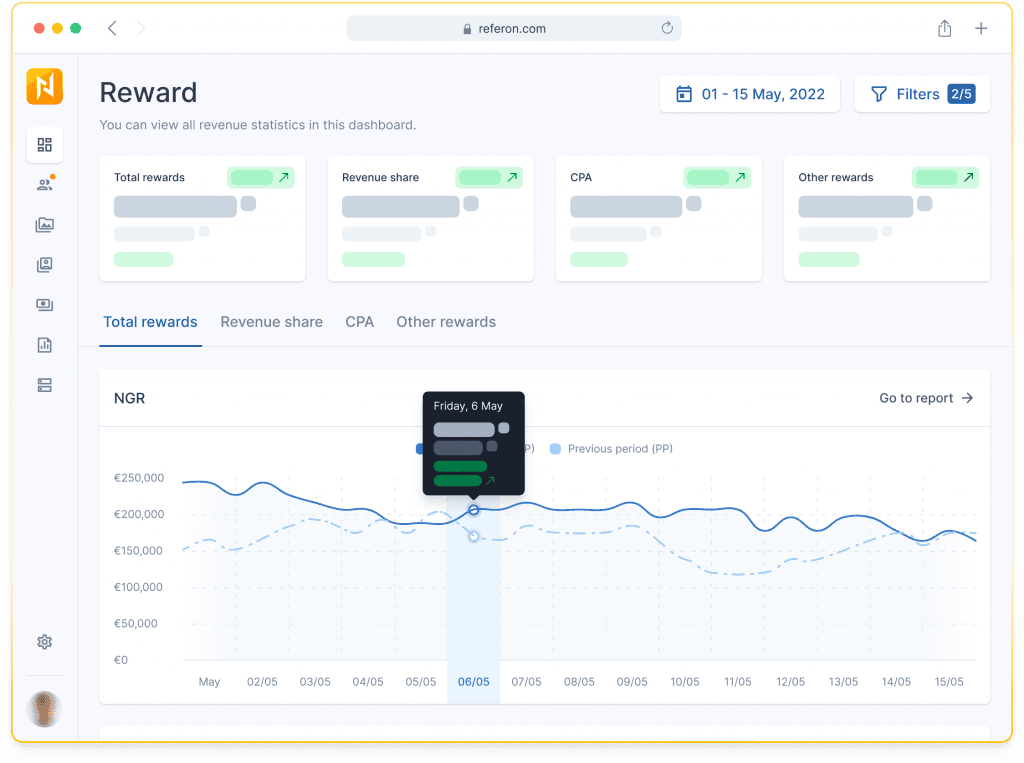This screenshot has height=763, width=1024.
Task: Click the Friday, 6 May tooltip heading
Action: [468, 406]
